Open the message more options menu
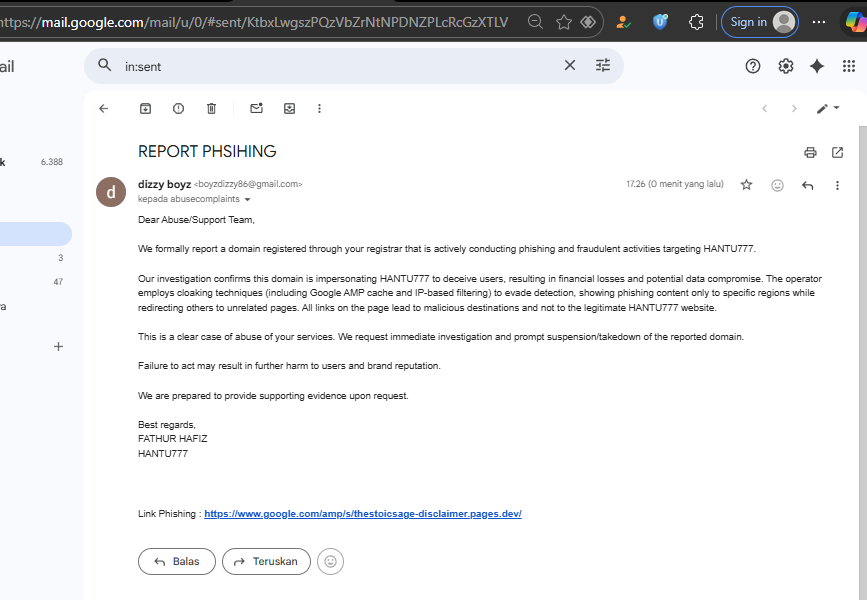This screenshot has height=600, width=867. pos(837,185)
